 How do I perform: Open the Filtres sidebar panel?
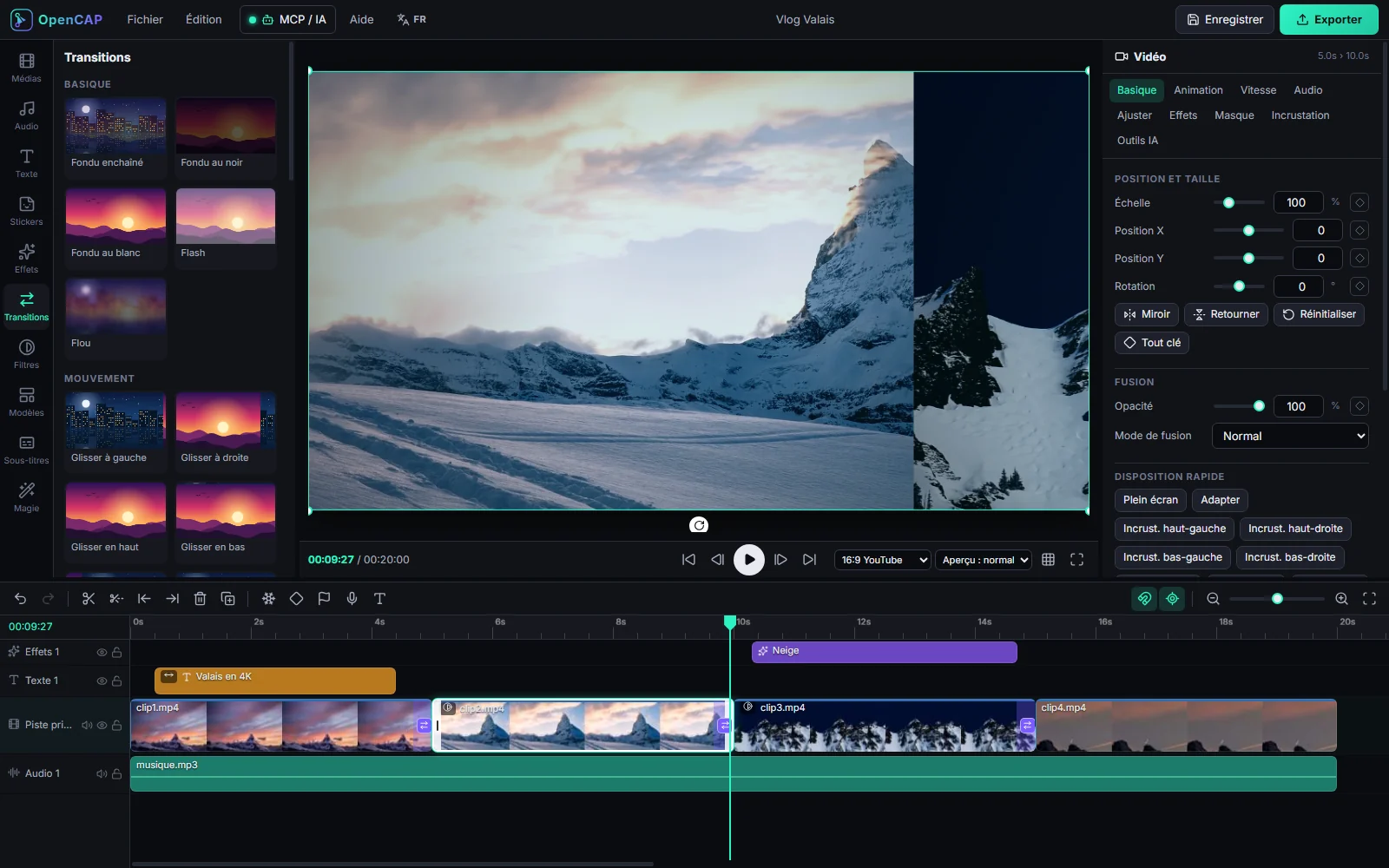click(x=26, y=354)
